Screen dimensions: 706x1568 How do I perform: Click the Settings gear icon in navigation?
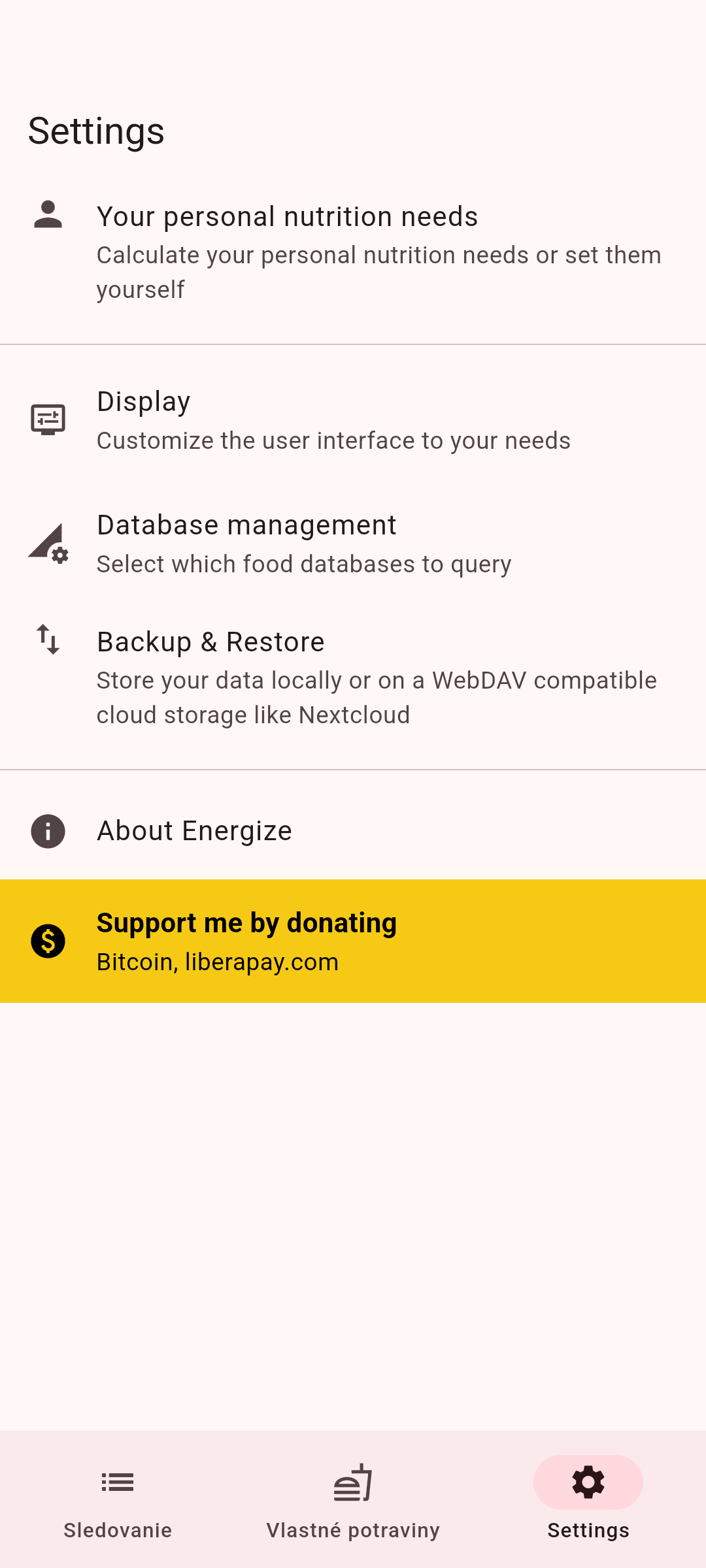tap(588, 1482)
